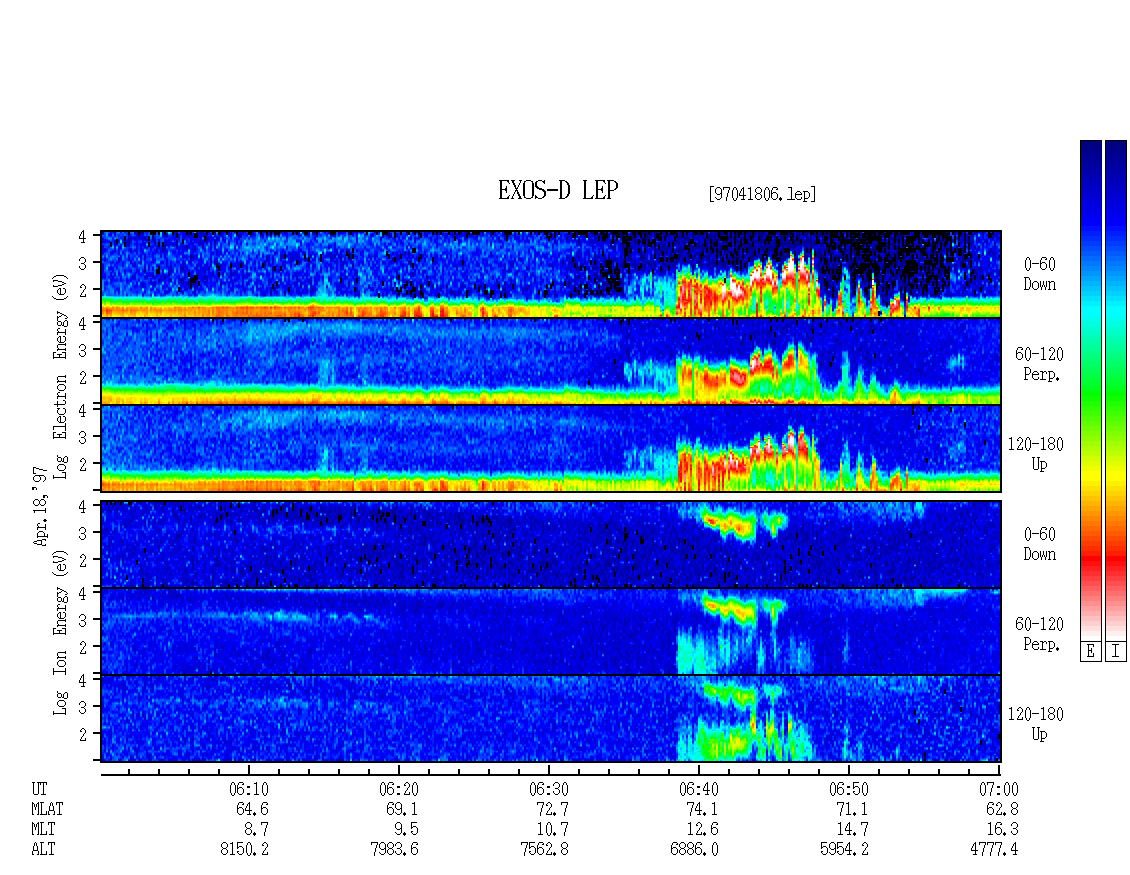Click MLT value 10.7
Screen dimensions: 1130x875
click(552, 830)
